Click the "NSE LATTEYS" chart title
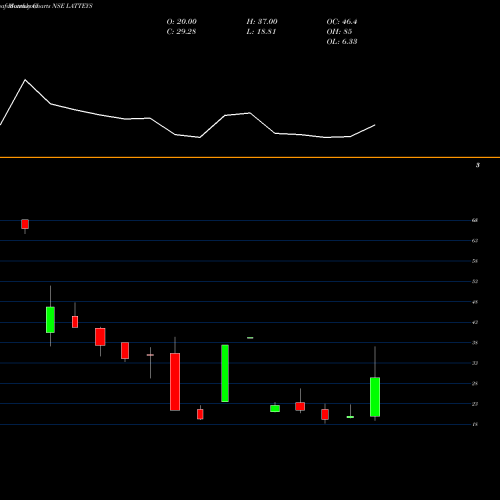Image resolution: width=500 pixels, height=500 pixels. (72, 6)
